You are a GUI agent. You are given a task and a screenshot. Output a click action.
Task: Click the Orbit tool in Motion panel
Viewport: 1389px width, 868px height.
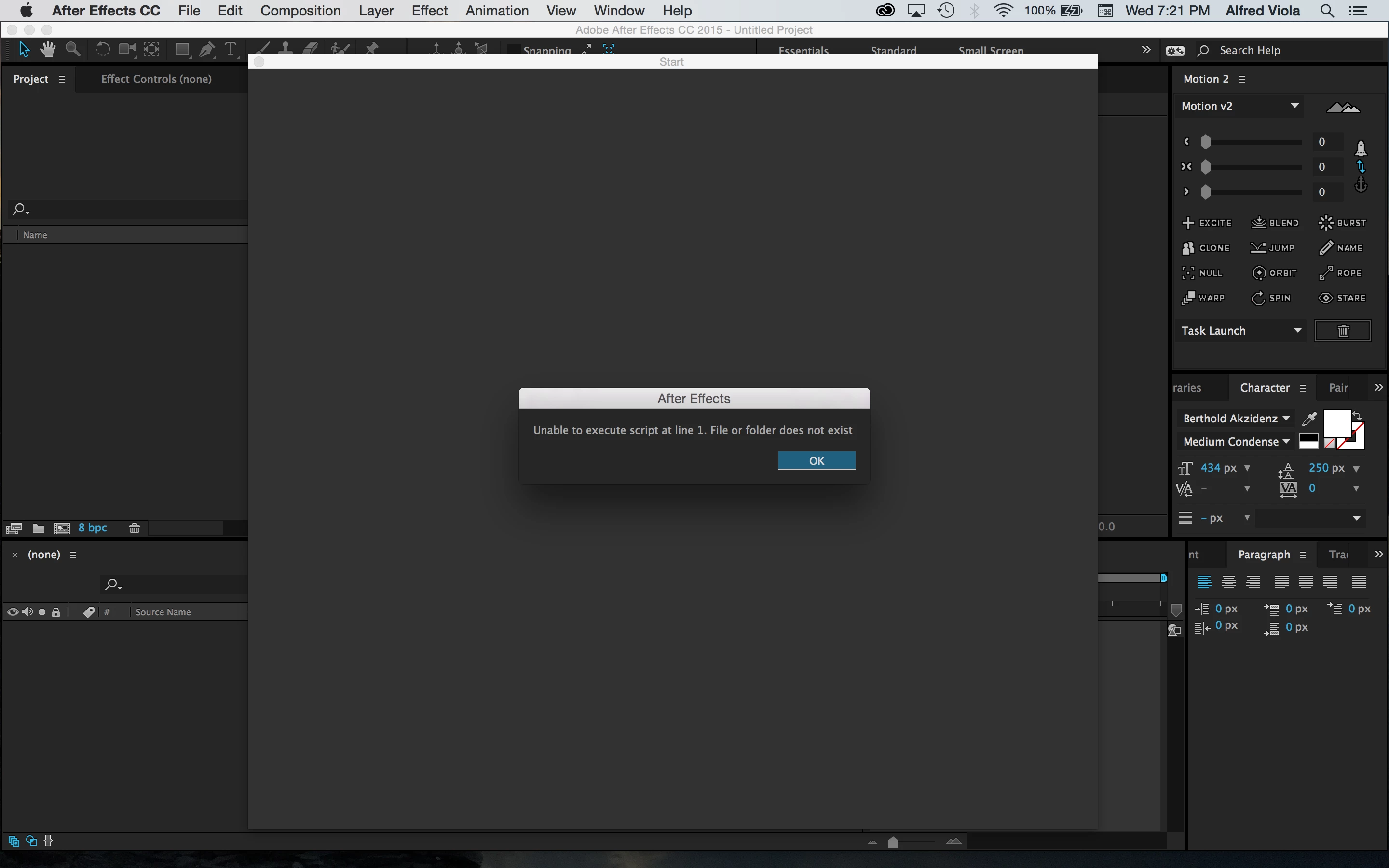click(x=1274, y=272)
